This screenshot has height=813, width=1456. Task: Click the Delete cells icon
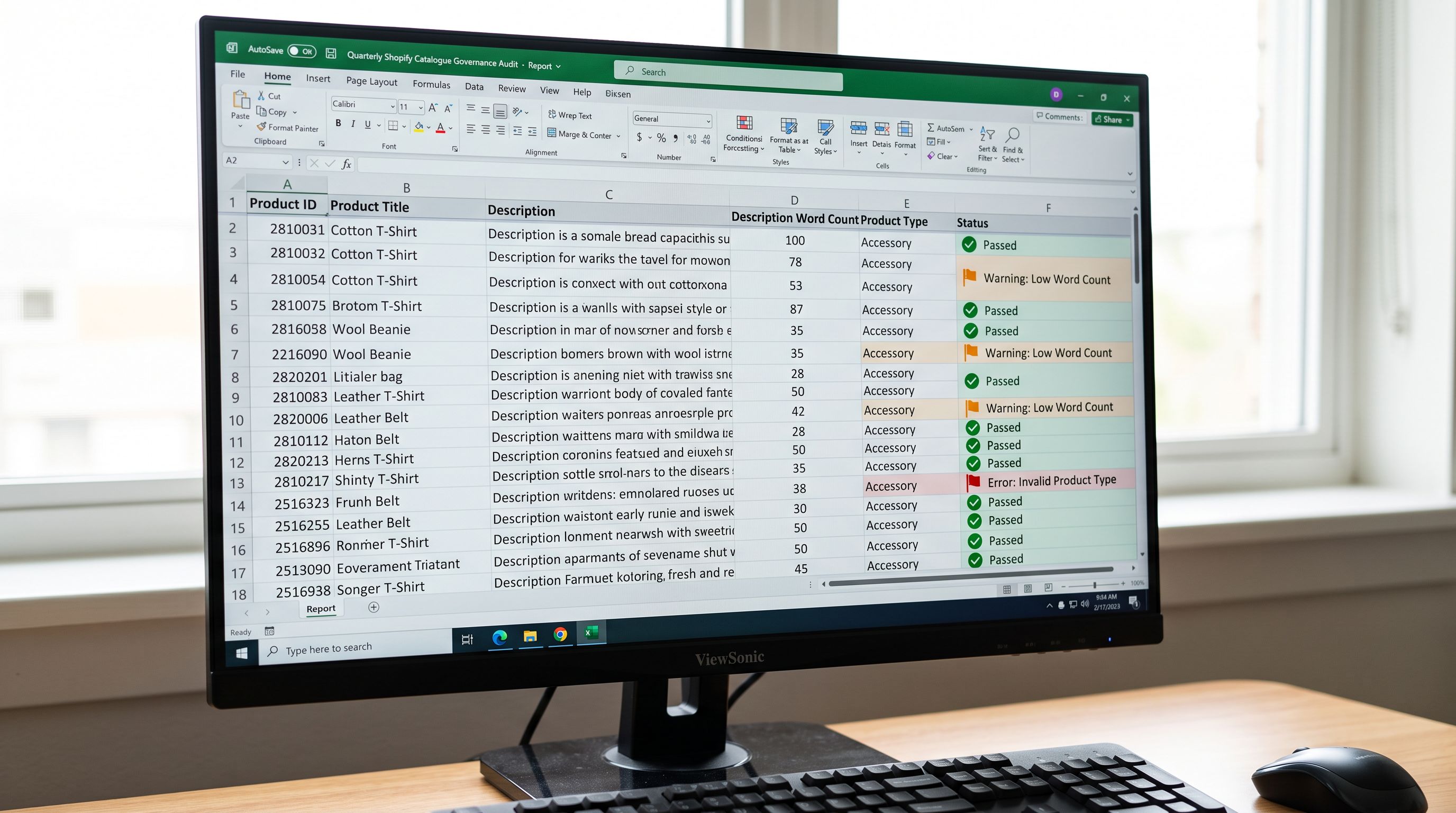tap(882, 130)
